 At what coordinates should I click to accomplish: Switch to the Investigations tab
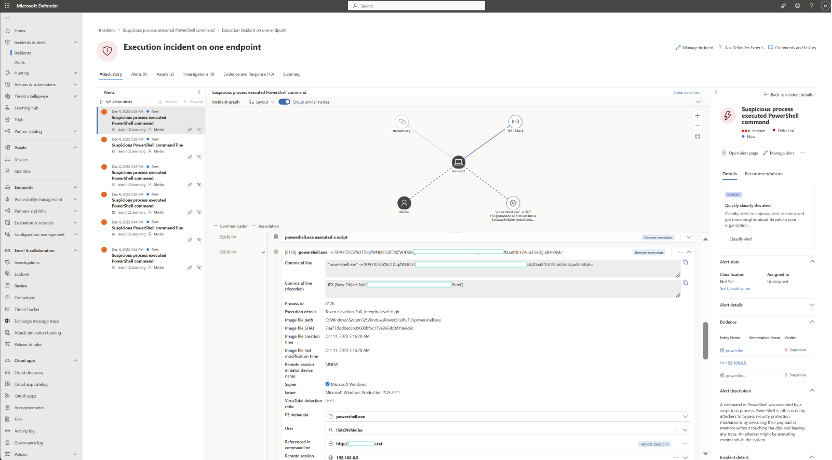[x=198, y=74]
